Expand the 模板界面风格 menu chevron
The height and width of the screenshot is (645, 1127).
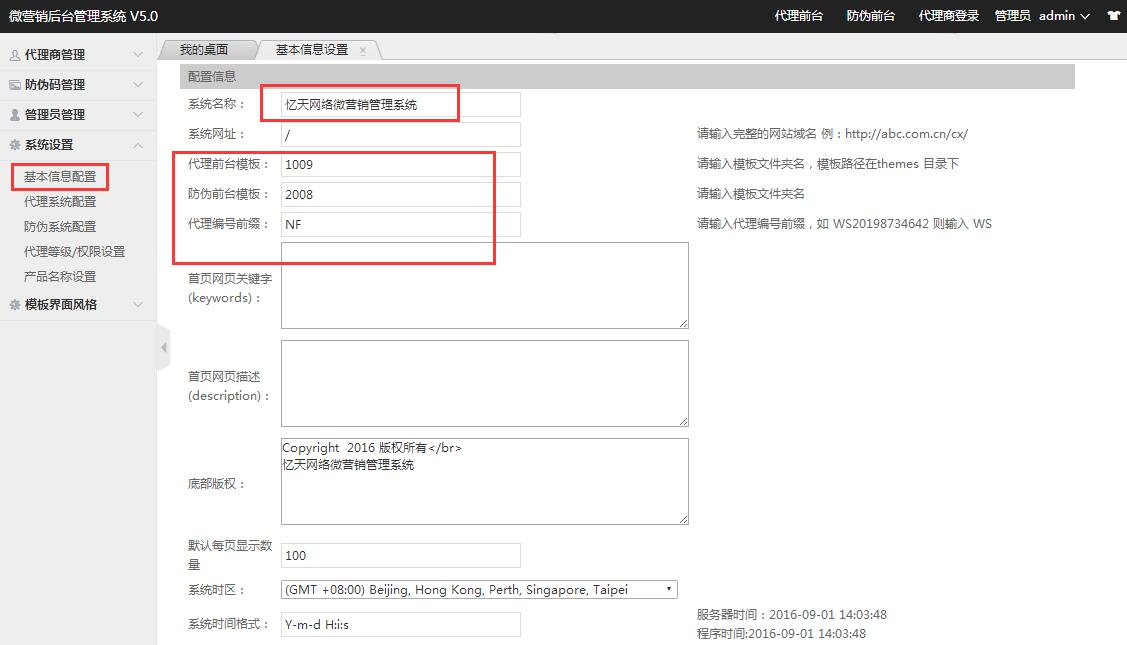[138, 305]
